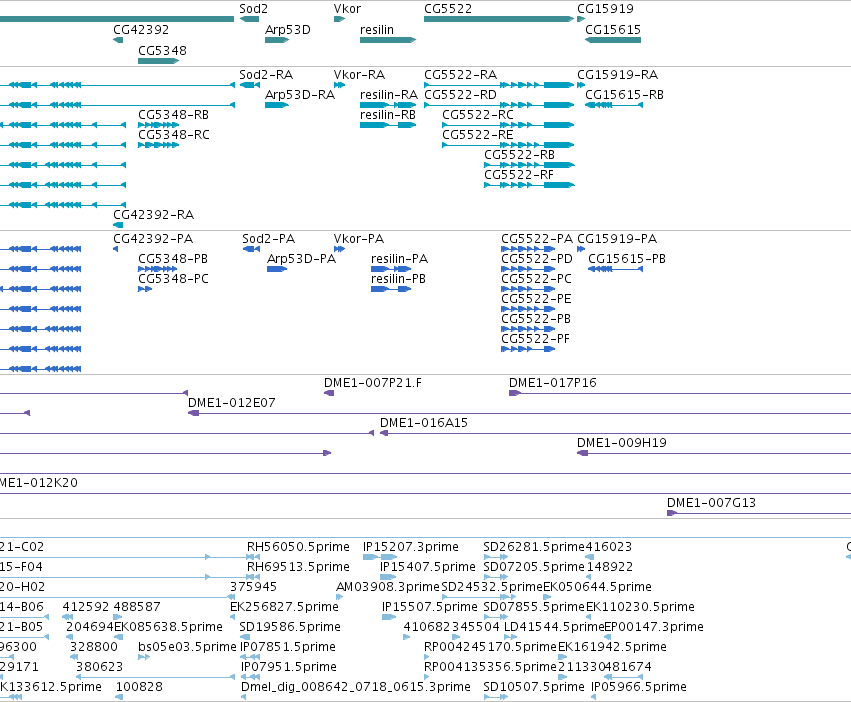The image size is (851, 702).
Task: Select the teal CG15615 gene arrow glyph
Action: click(x=613, y=40)
